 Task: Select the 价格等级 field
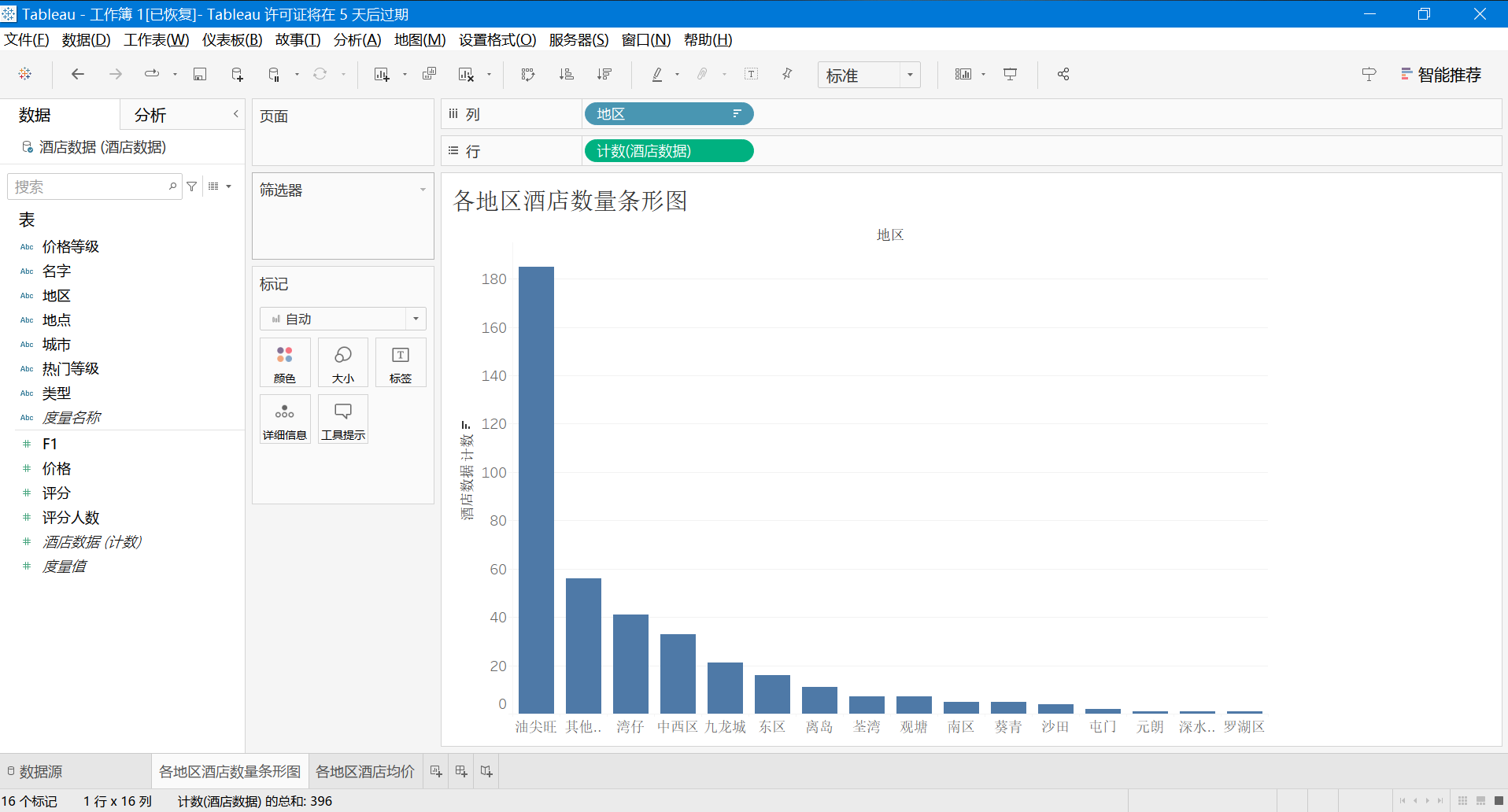(x=71, y=246)
